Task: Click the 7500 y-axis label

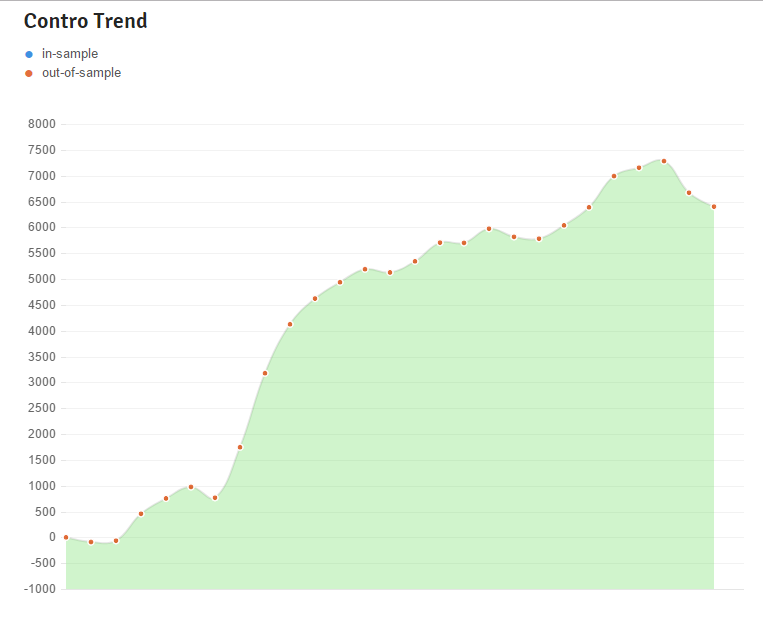Action: coord(42,150)
